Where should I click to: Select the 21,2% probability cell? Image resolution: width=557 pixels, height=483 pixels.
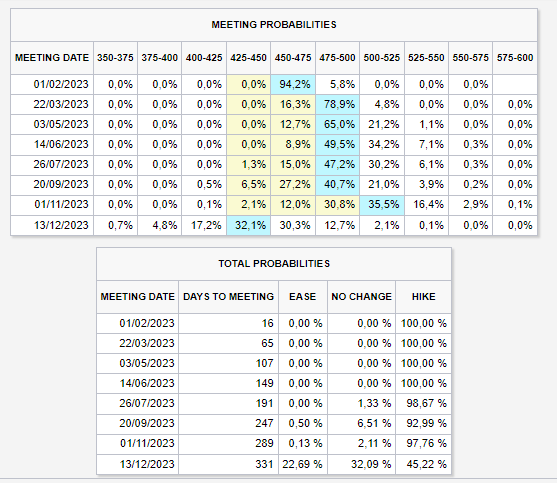point(382,124)
